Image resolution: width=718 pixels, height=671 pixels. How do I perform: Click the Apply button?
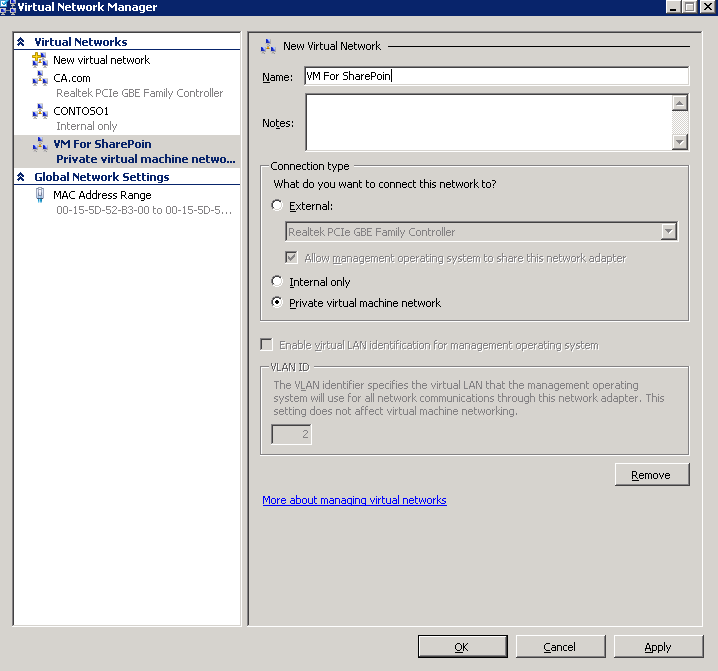pyautogui.click(x=658, y=647)
